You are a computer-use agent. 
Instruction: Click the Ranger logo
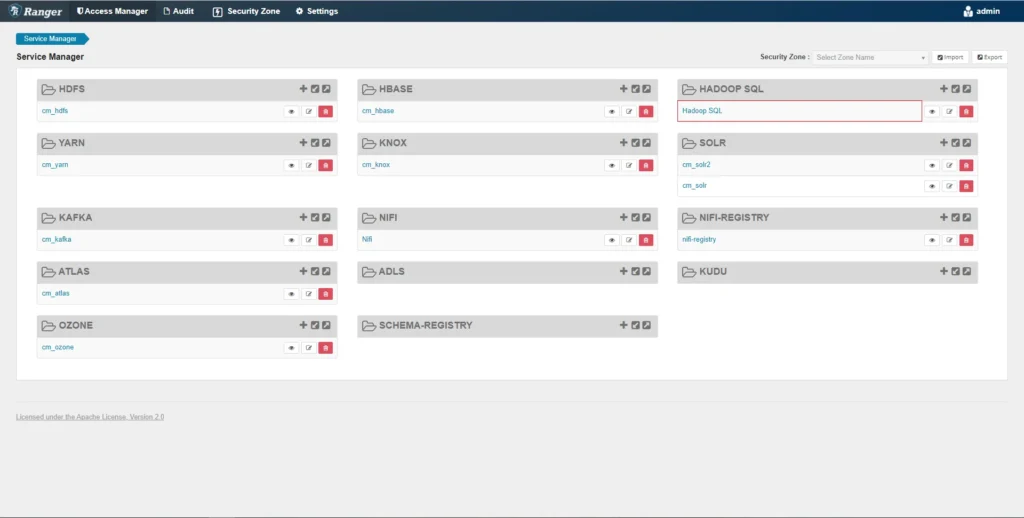(x=35, y=11)
